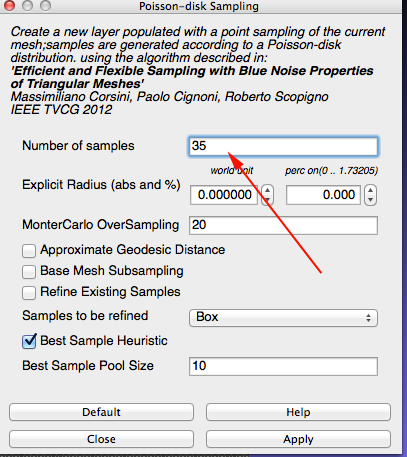Decrease the world unit radius with down stepper
This screenshot has width=407, height=457.
click(x=267, y=200)
